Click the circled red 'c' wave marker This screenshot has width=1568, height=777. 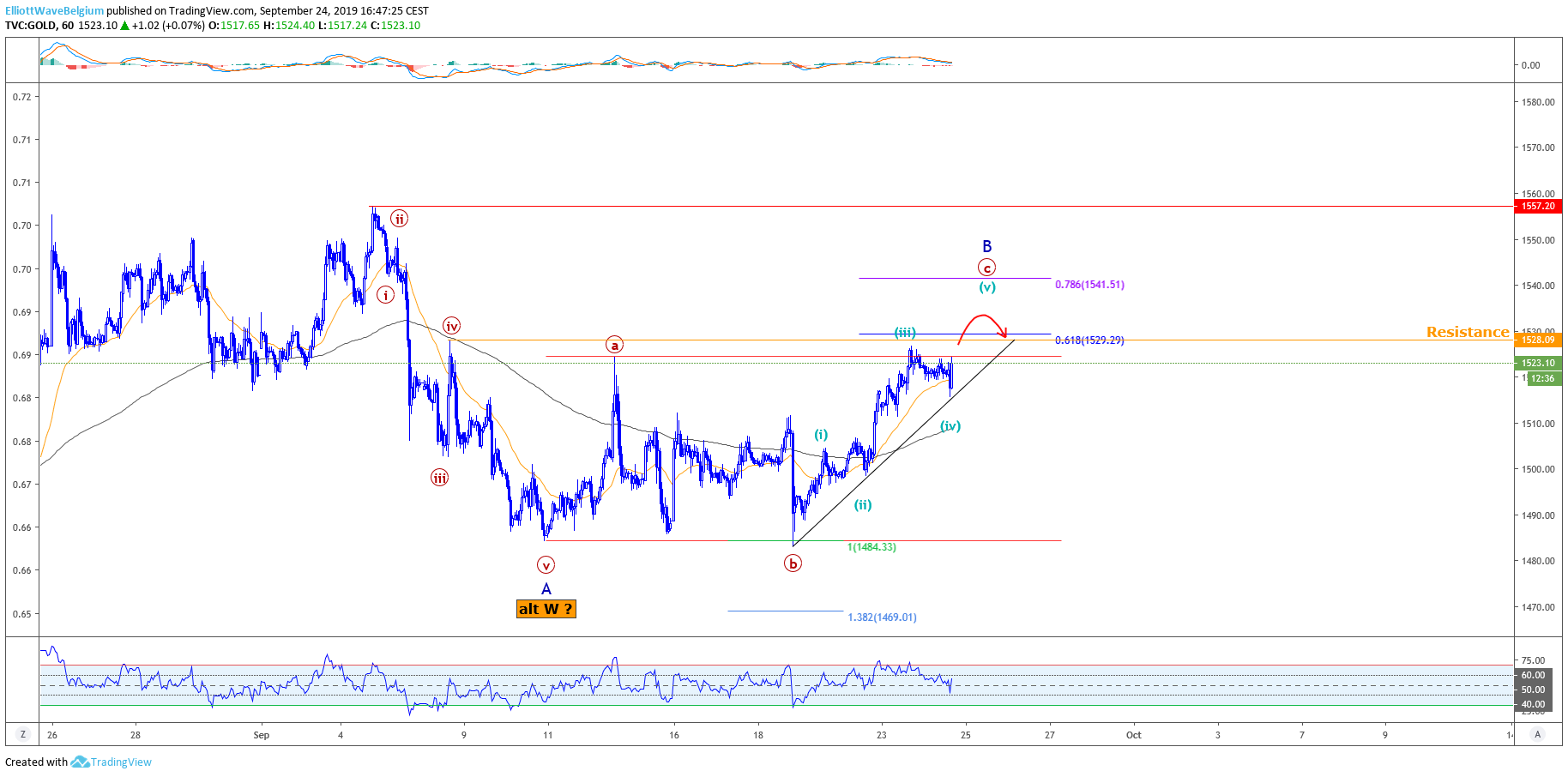(986, 268)
